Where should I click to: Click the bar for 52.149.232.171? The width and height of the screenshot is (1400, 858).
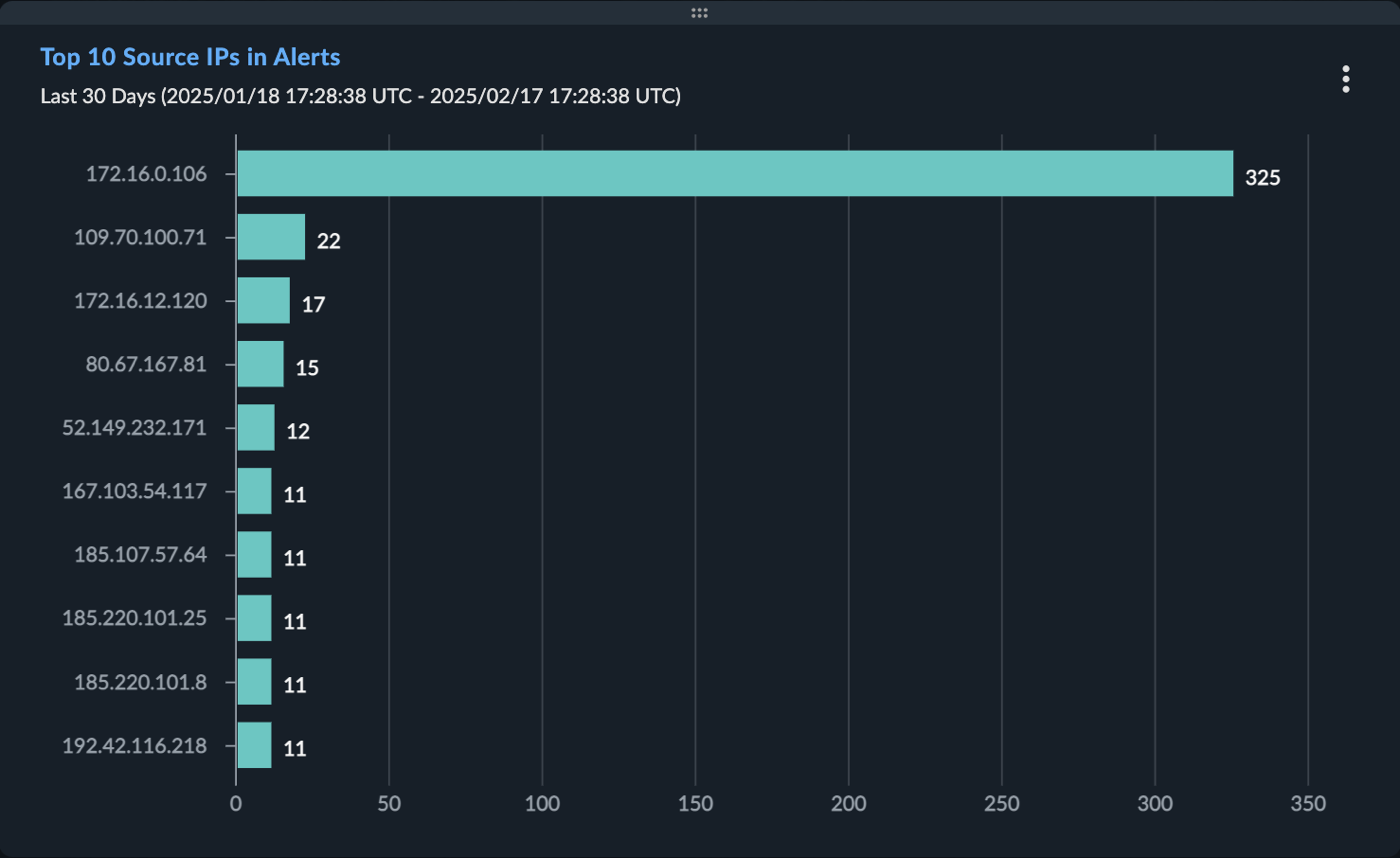click(256, 428)
